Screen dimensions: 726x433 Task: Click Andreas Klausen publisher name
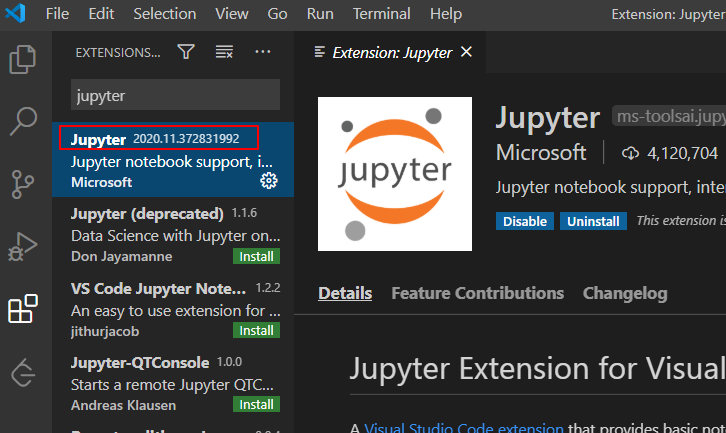pos(123,405)
